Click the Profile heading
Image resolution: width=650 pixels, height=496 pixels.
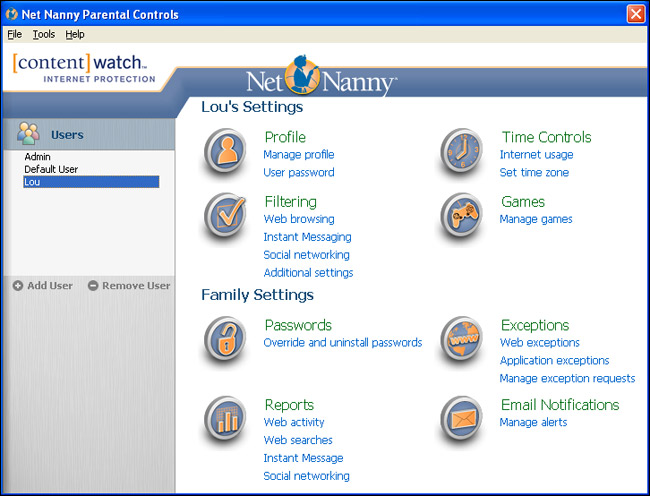coord(285,137)
